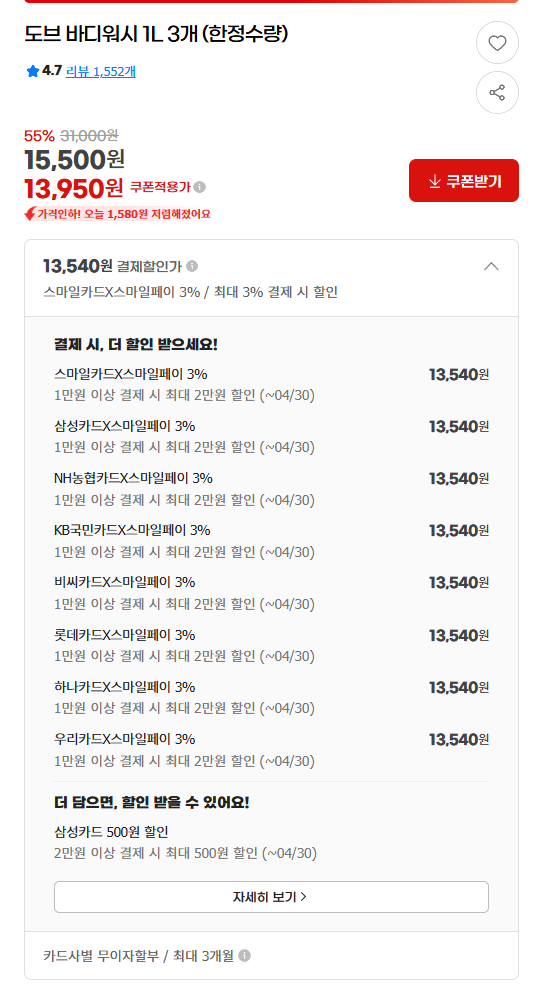Select NH농협카드X스마일페이 3% row
Image resolution: width=539 pixels, height=997 pixels.
coord(271,488)
